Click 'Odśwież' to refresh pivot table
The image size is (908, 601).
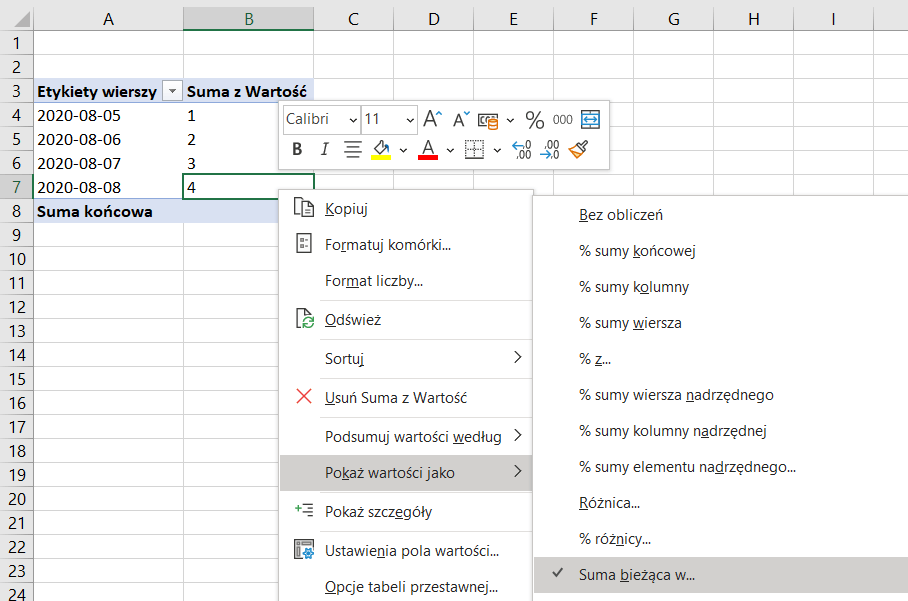pyautogui.click(x=352, y=320)
